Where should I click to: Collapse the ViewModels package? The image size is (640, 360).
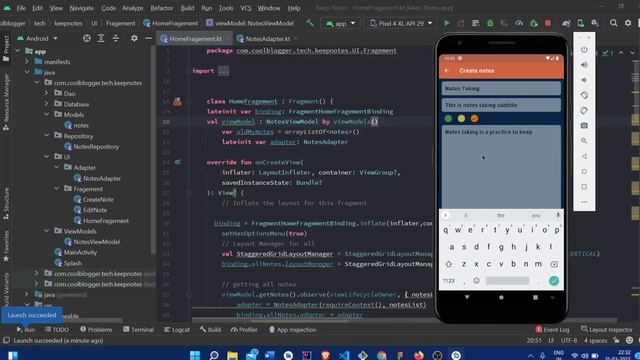tap(47, 231)
